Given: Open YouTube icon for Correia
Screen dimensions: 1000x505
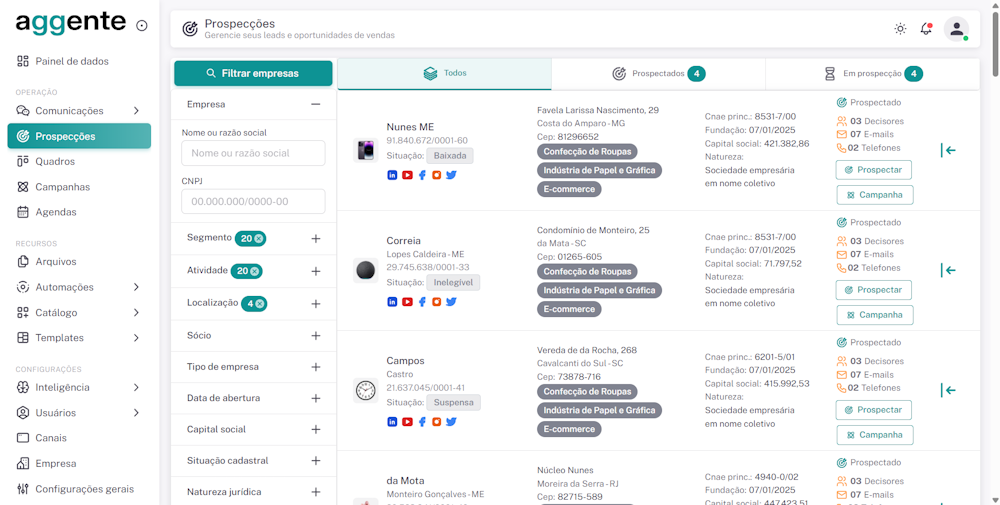Looking at the screenshot, I should pyautogui.click(x=407, y=302).
